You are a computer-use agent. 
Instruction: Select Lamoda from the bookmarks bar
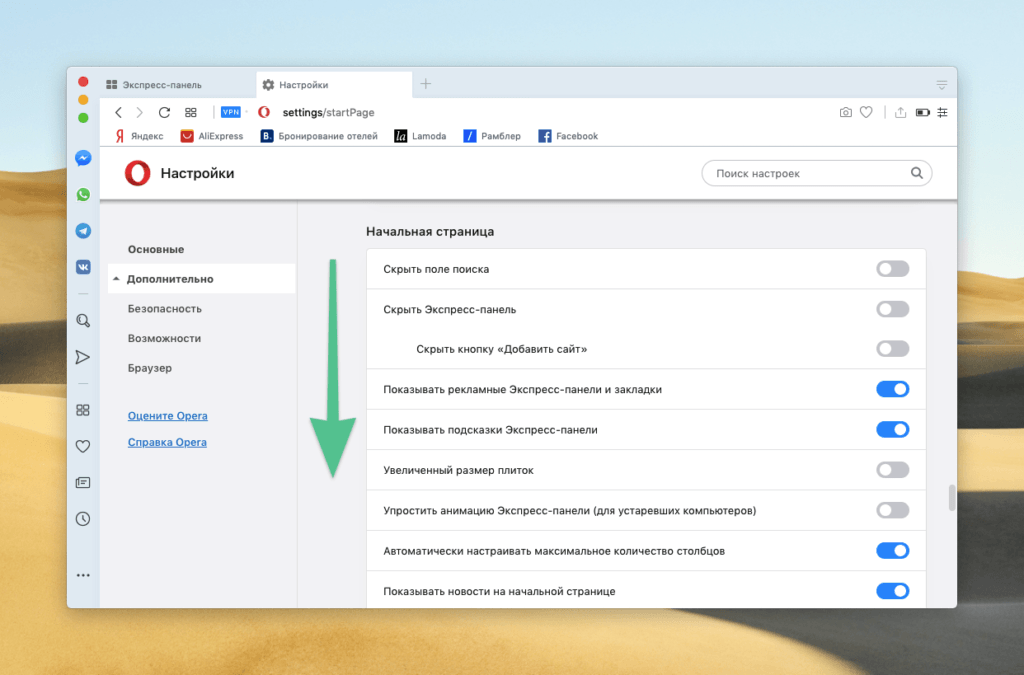(x=420, y=135)
